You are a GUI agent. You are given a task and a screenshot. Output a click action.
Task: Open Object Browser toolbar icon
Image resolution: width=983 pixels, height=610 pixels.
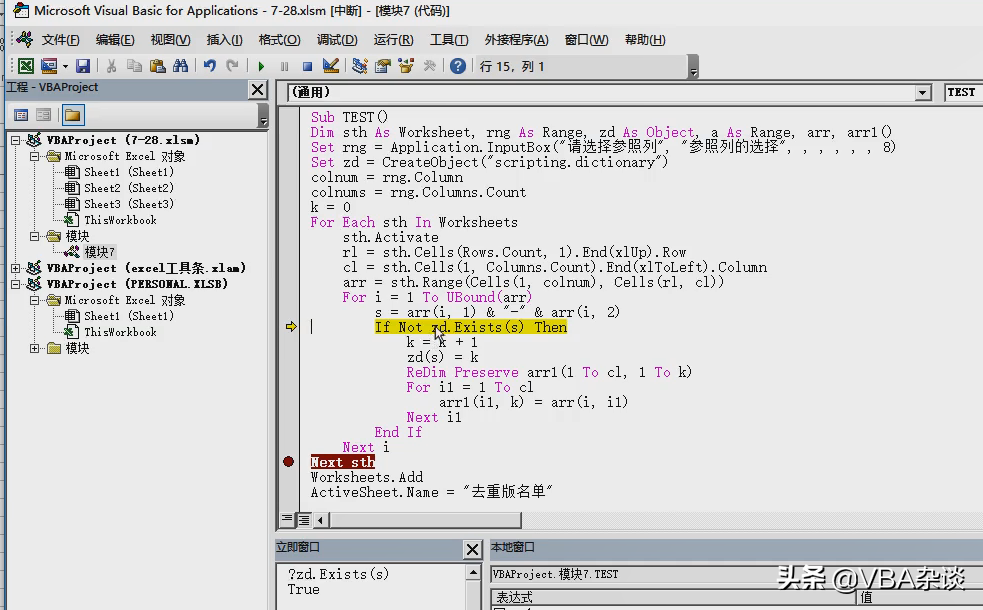click(406, 66)
